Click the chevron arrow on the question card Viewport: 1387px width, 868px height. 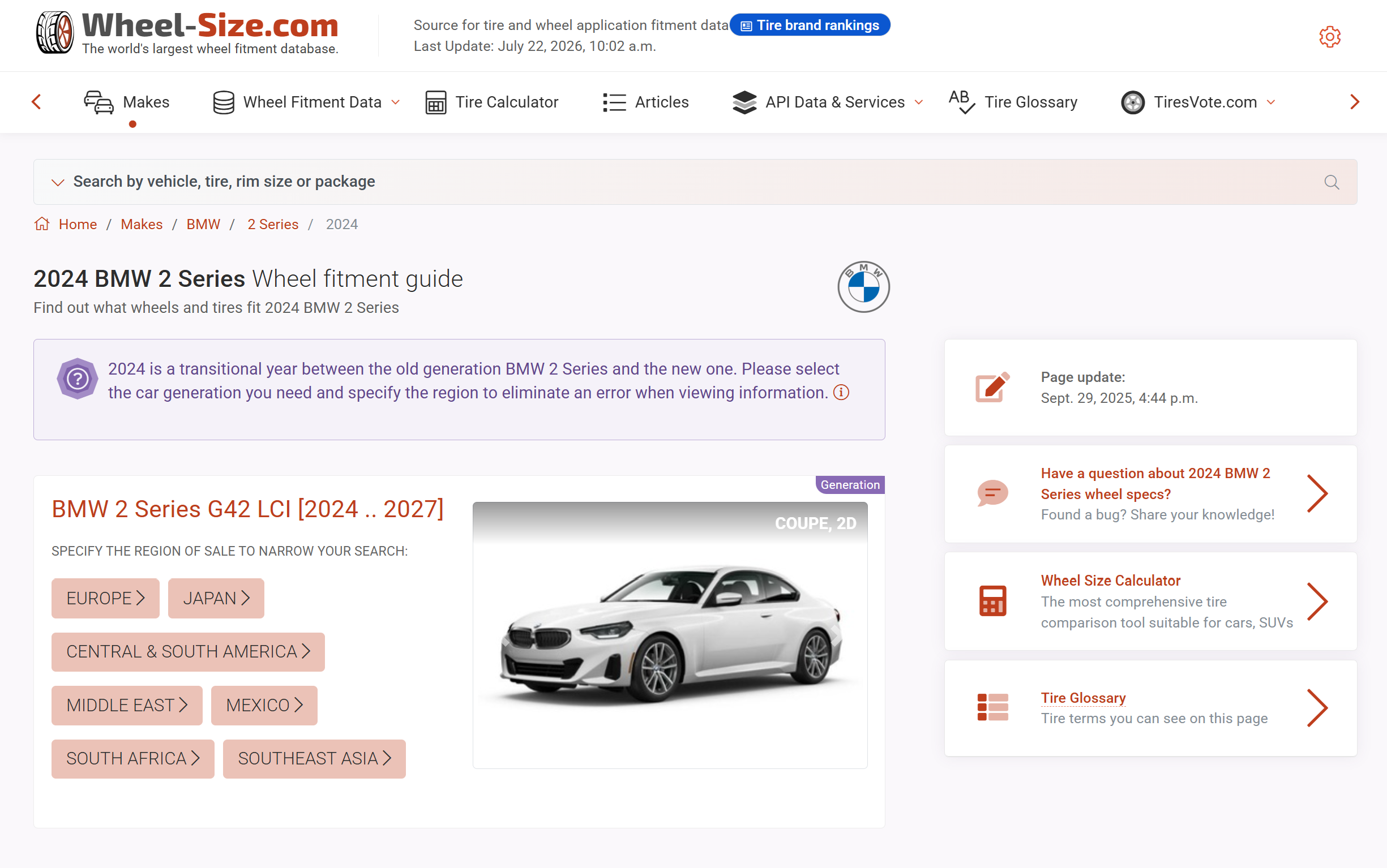[1317, 494]
